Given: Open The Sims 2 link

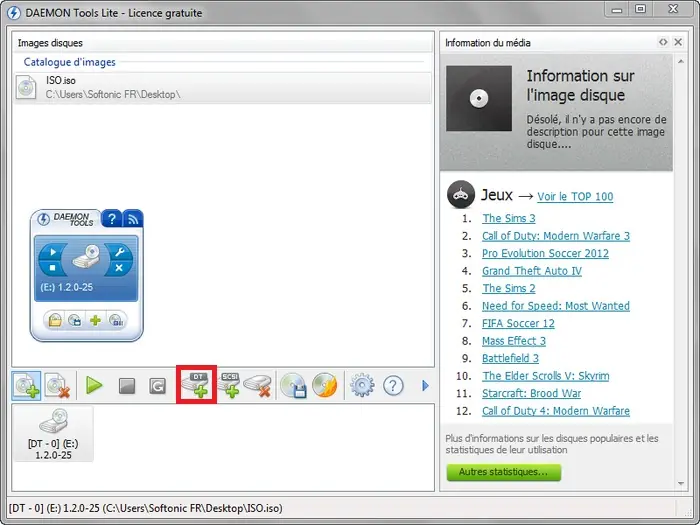Looking at the screenshot, I should (508, 288).
